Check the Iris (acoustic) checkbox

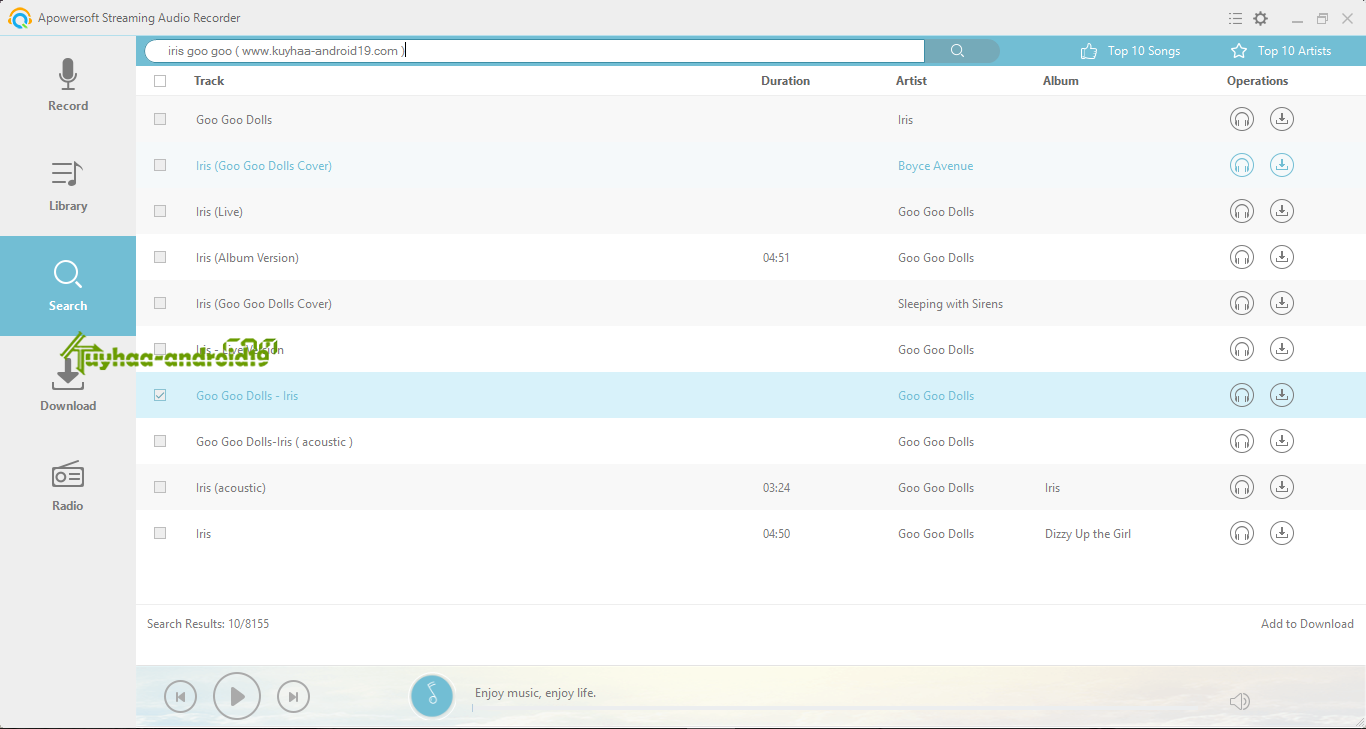[x=160, y=487]
